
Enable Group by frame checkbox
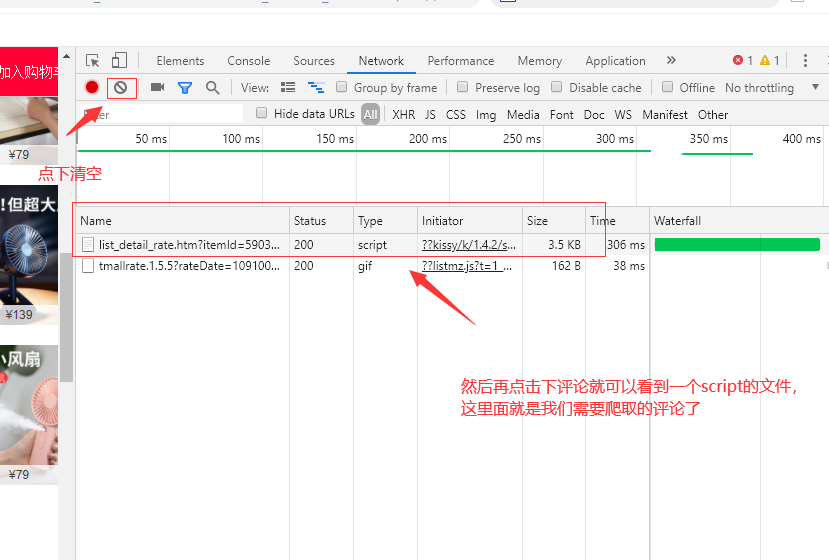pos(342,87)
